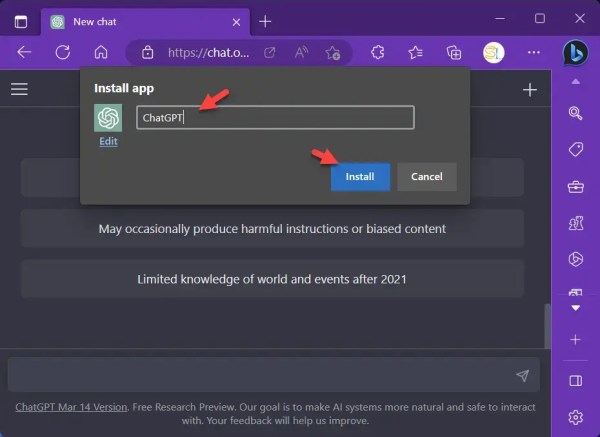Click the ChatGPT app icon thumbnail
This screenshot has width=600, height=437.
108,118
